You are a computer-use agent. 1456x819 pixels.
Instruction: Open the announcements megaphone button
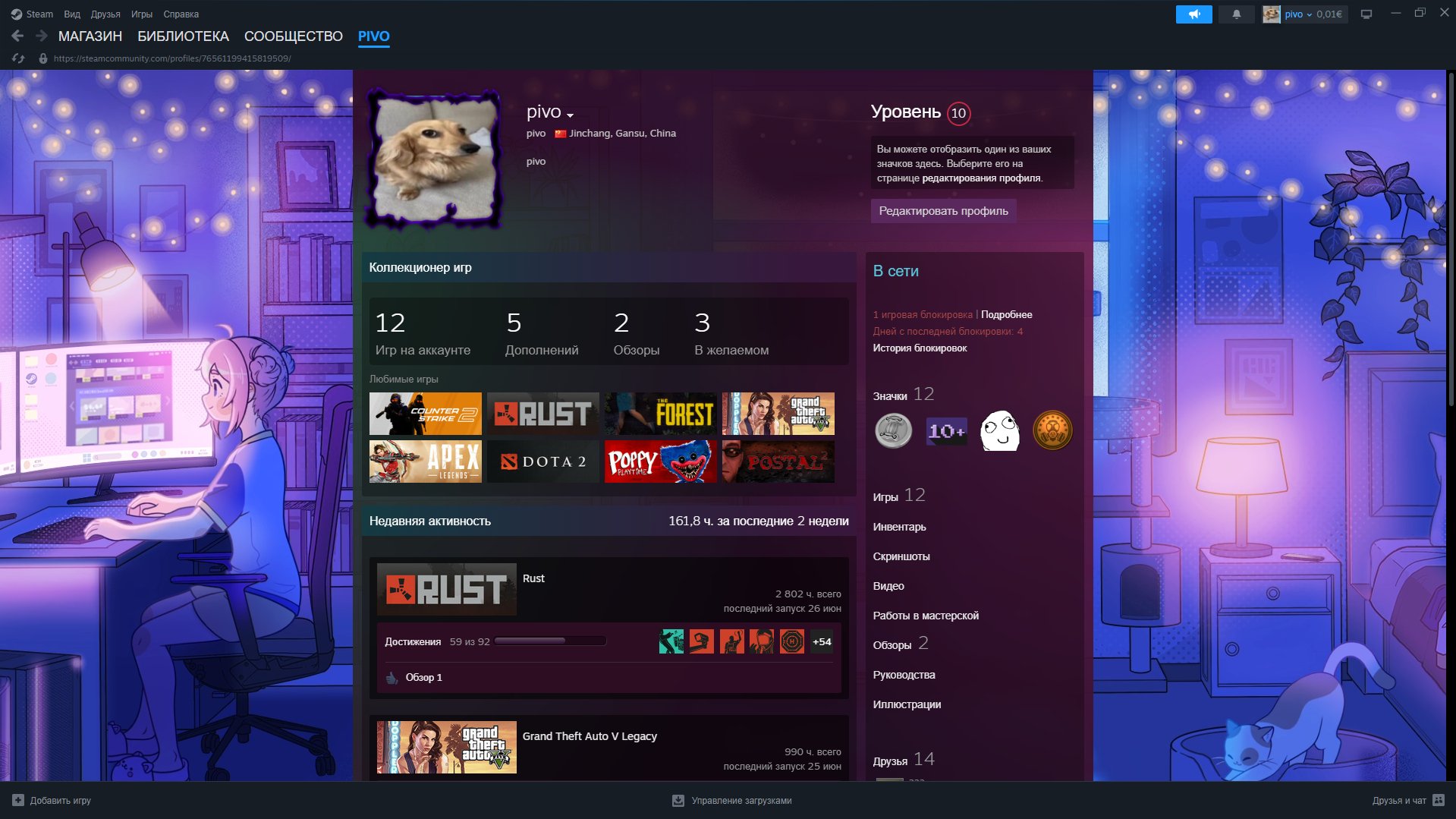click(x=1193, y=14)
